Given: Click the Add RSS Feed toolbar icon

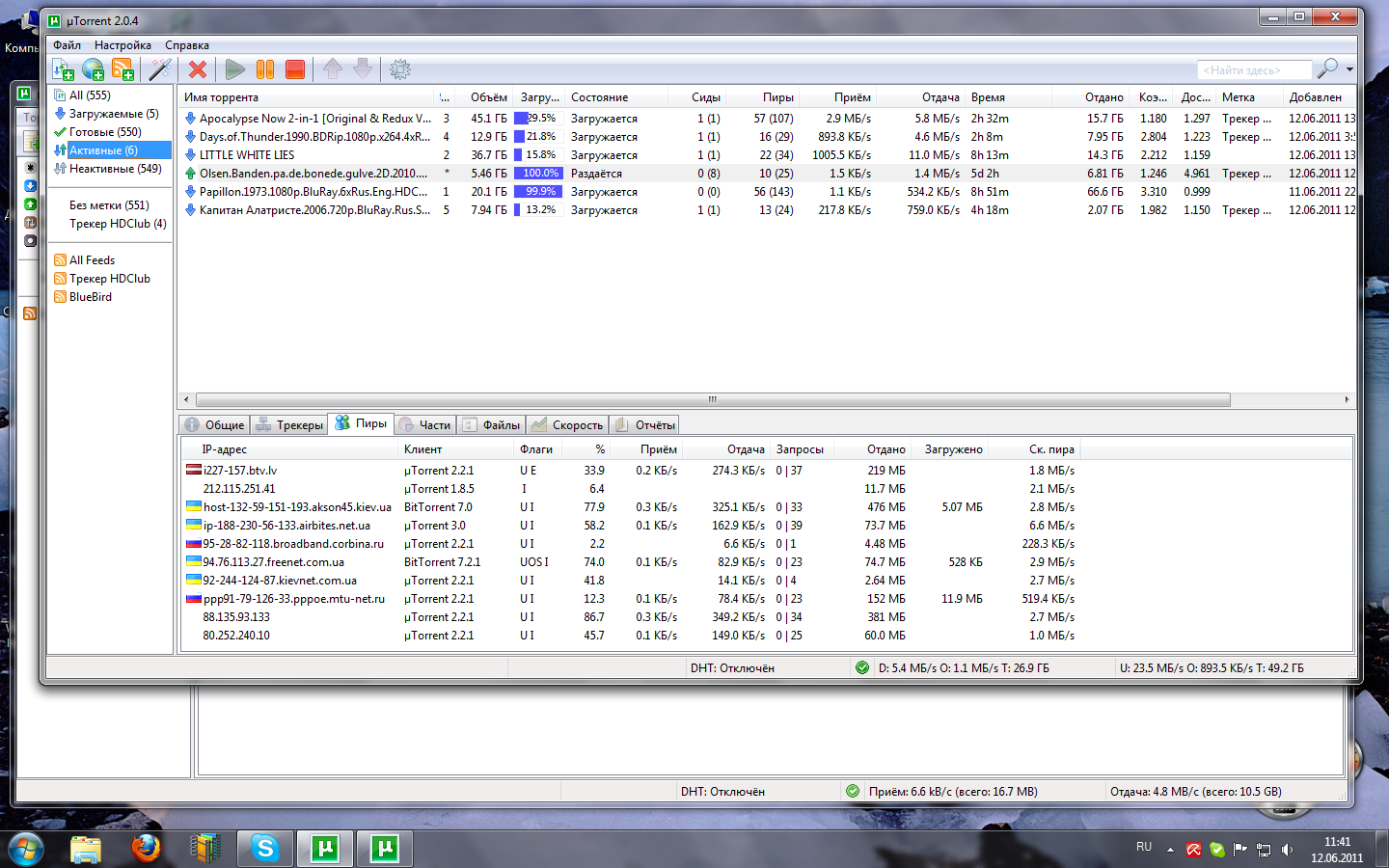Looking at the screenshot, I should point(123,69).
